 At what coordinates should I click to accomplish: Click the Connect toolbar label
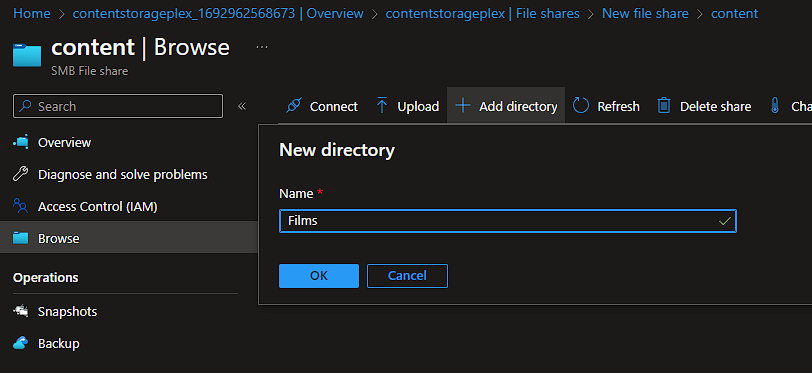pos(334,106)
